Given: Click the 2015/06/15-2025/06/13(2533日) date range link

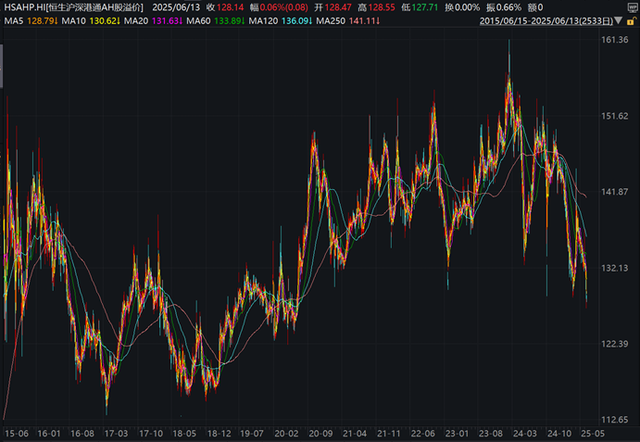Looking at the screenshot, I should pyautogui.click(x=546, y=21).
